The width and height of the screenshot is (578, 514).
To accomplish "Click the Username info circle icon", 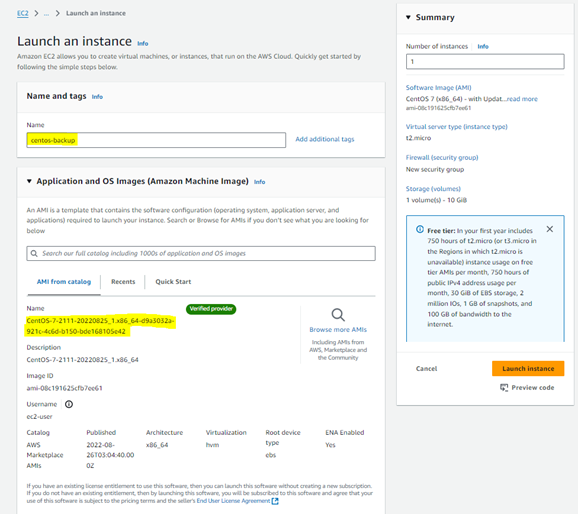I will coord(69,404).
